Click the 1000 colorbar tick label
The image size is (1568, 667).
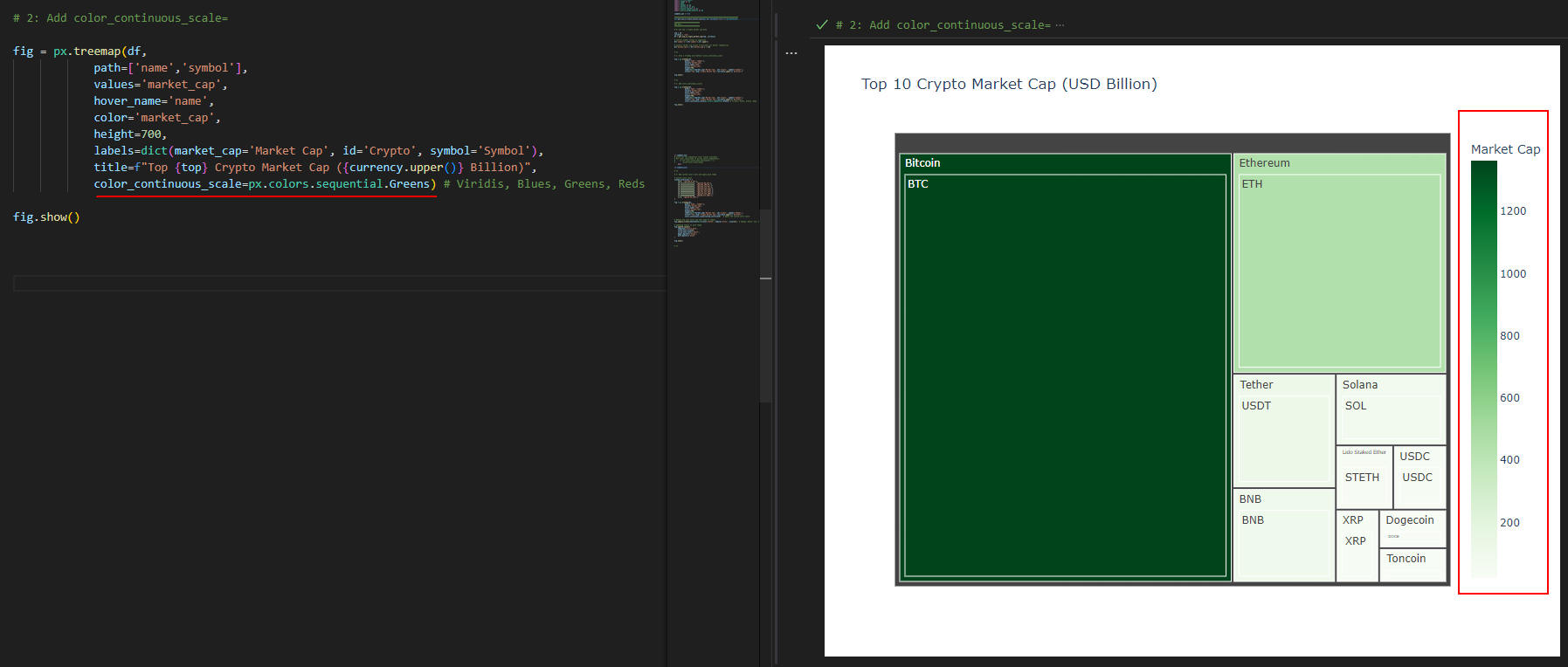click(1513, 274)
